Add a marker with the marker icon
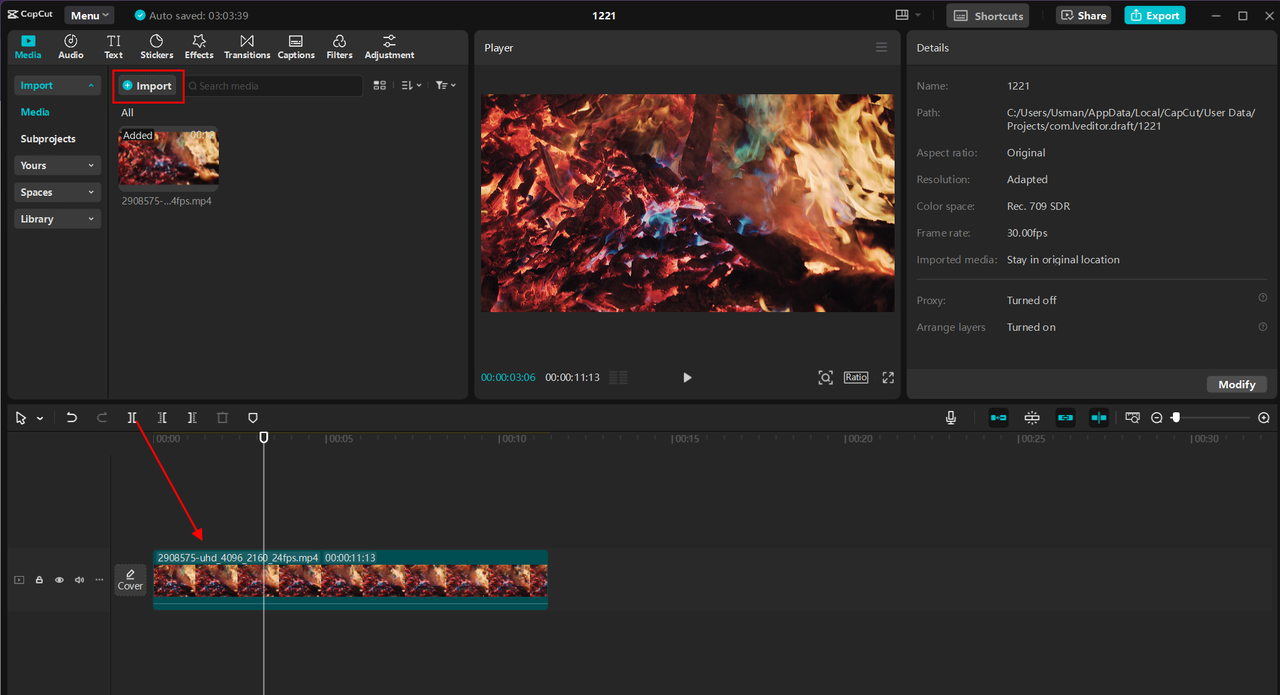 pyautogui.click(x=252, y=417)
